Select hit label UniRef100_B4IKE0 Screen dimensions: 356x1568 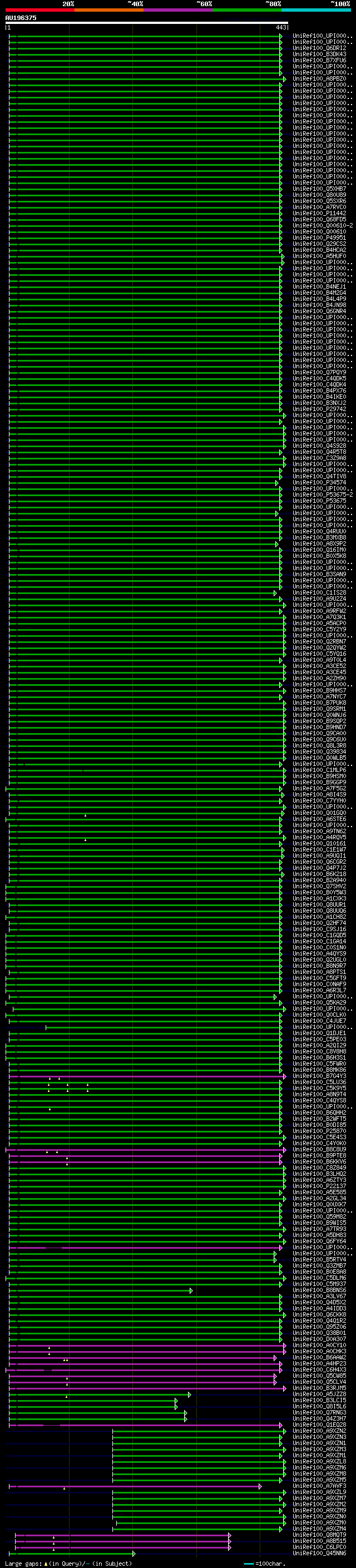[x=319, y=397]
